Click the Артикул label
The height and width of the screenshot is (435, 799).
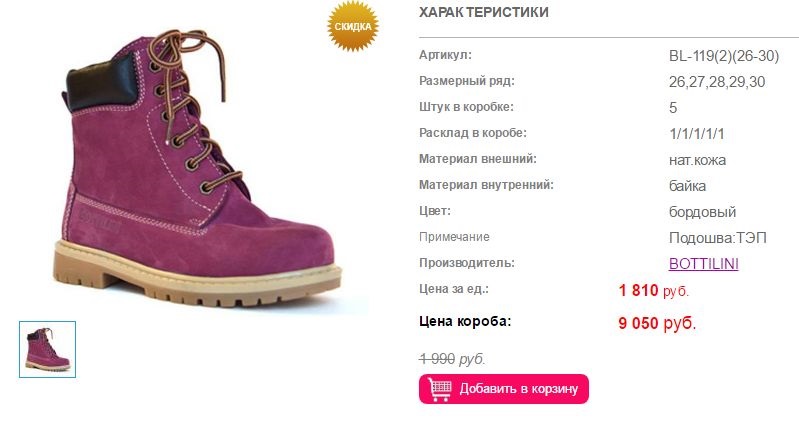pos(445,55)
